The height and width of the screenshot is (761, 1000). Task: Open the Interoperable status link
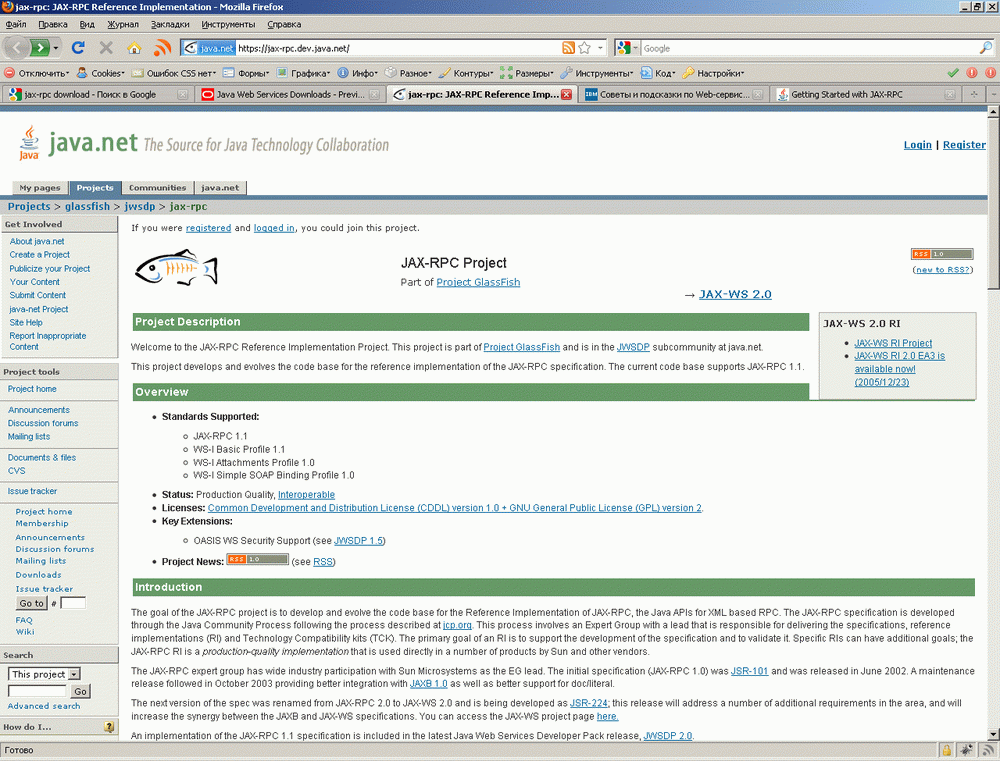pyautogui.click(x=306, y=495)
